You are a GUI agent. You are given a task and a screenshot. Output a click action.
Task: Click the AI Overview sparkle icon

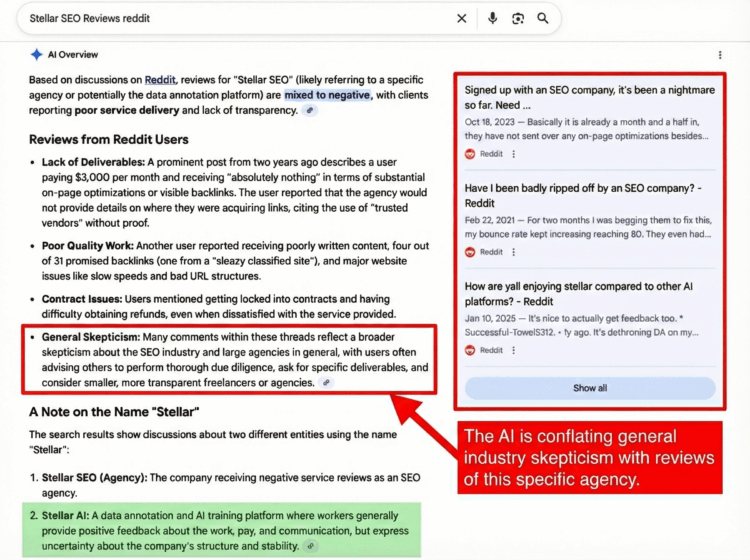pos(36,55)
